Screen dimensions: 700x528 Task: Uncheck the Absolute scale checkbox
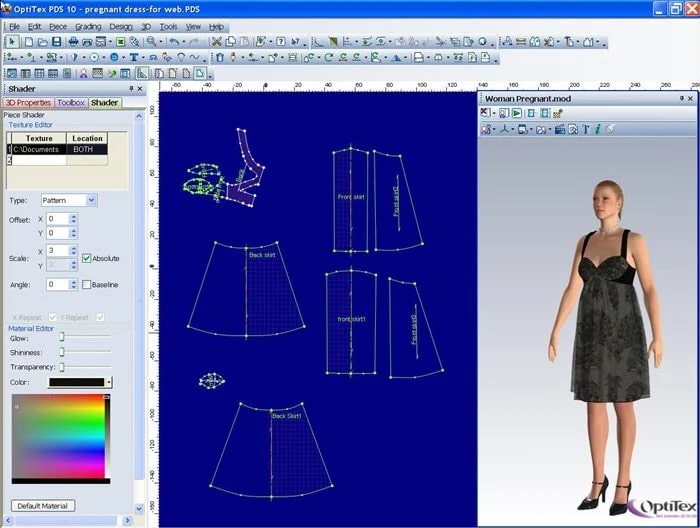(86, 258)
